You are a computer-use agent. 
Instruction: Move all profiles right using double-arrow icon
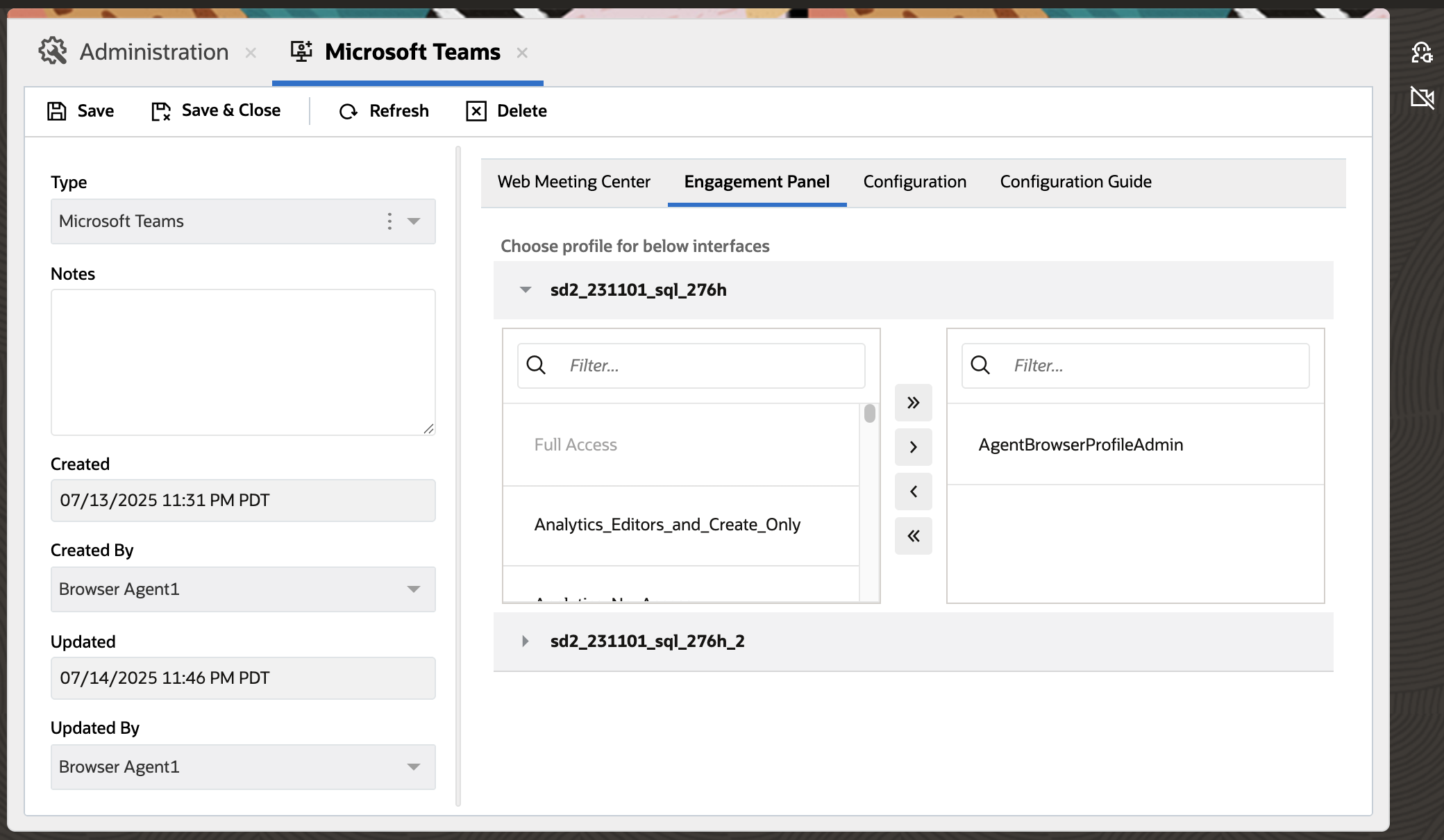913,403
